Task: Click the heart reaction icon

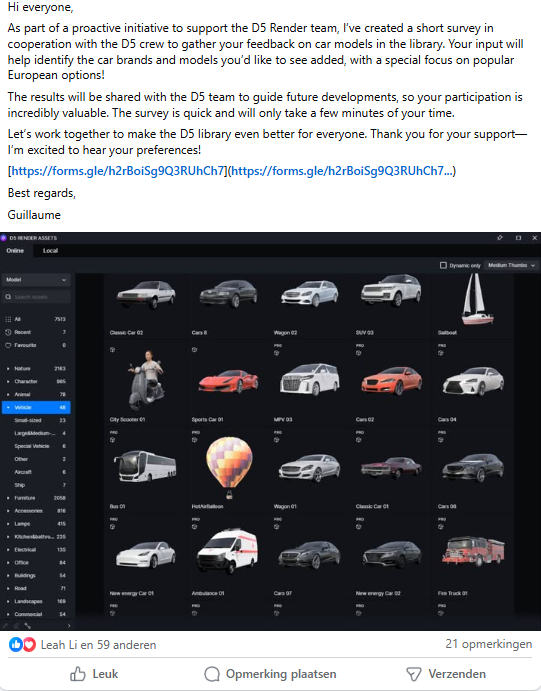Action: click(29, 645)
